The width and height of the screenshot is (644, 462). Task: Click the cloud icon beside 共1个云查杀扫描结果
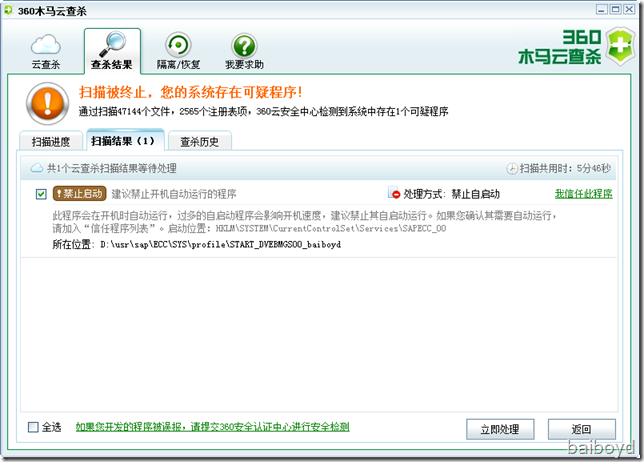[x=37, y=168]
